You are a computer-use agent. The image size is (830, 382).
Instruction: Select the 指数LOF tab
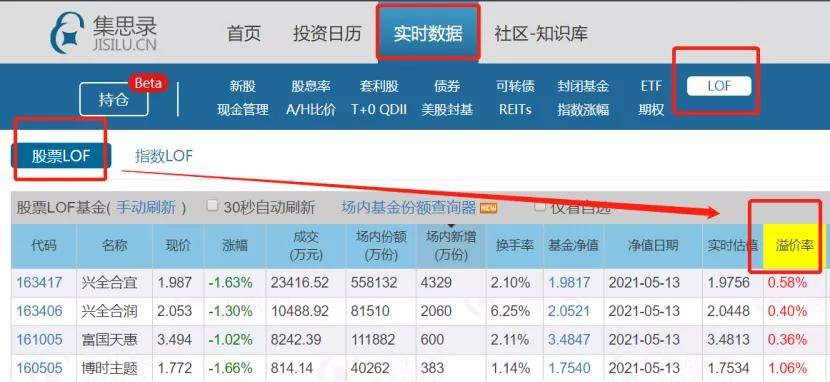[164, 156]
